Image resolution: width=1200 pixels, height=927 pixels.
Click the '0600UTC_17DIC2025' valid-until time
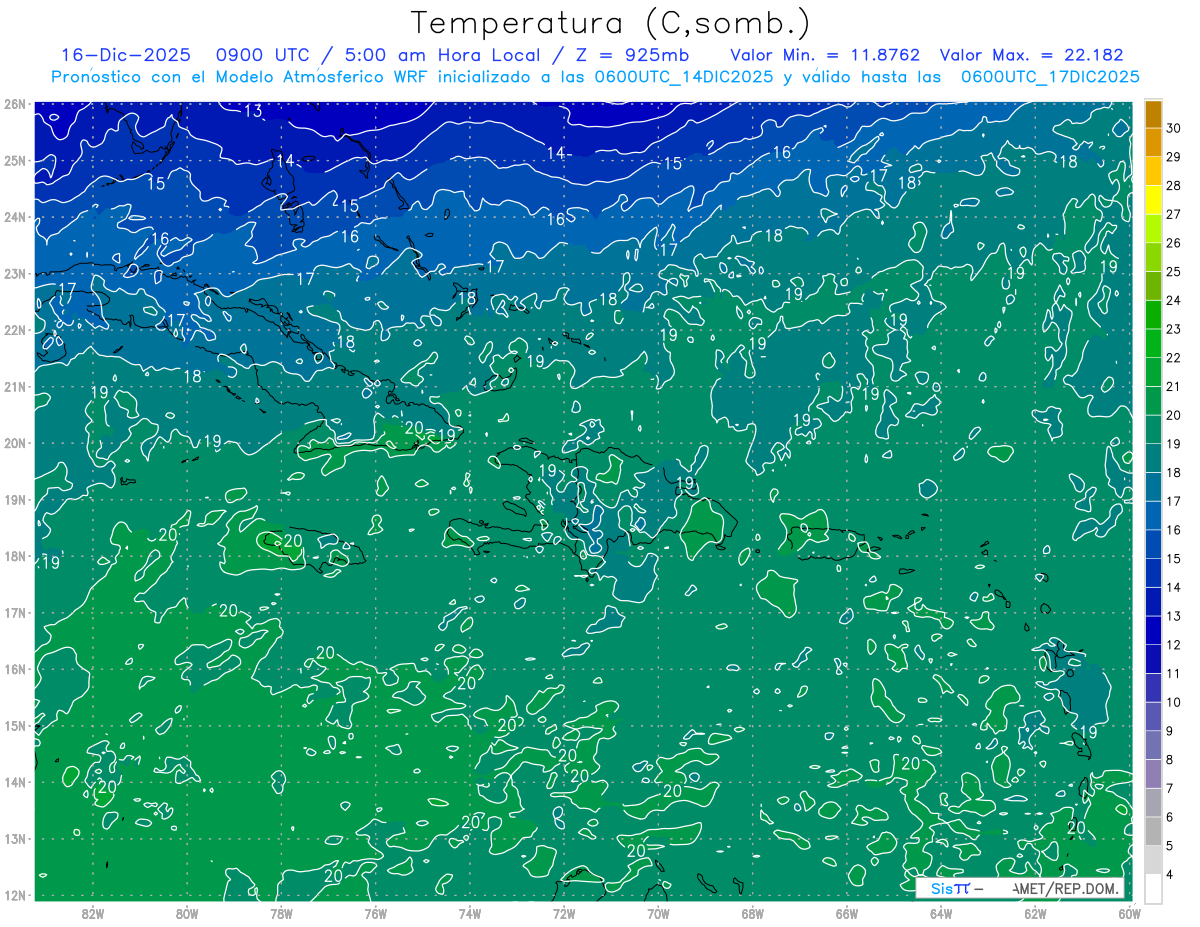click(1050, 77)
